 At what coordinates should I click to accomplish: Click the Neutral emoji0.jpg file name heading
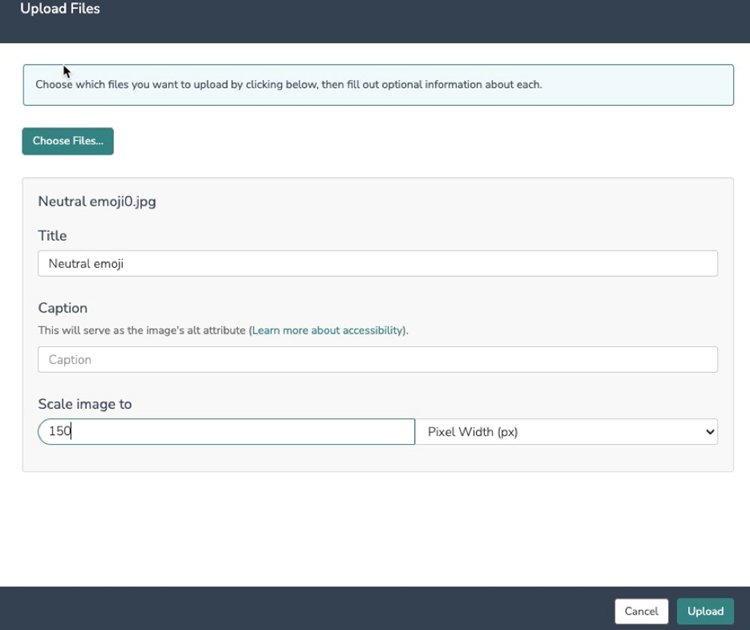point(97,201)
